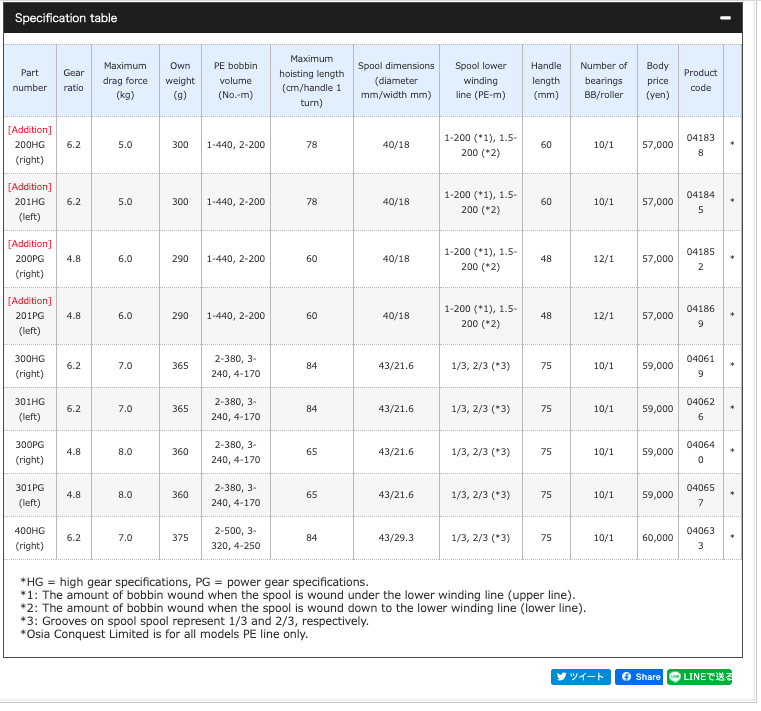The width and height of the screenshot is (761, 711).
Task: Click the Gear ratio column header
Action: pyautogui.click(x=74, y=80)
